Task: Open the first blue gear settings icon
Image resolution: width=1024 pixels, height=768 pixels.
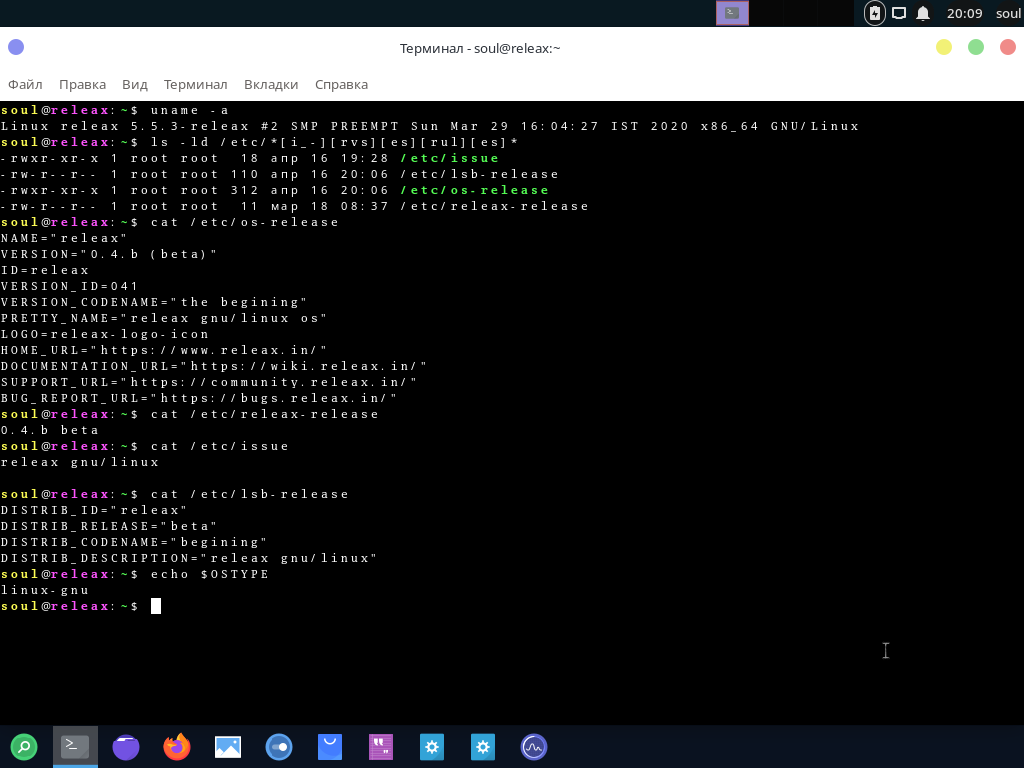Action: pyautogui.click(x=432, y=746)
